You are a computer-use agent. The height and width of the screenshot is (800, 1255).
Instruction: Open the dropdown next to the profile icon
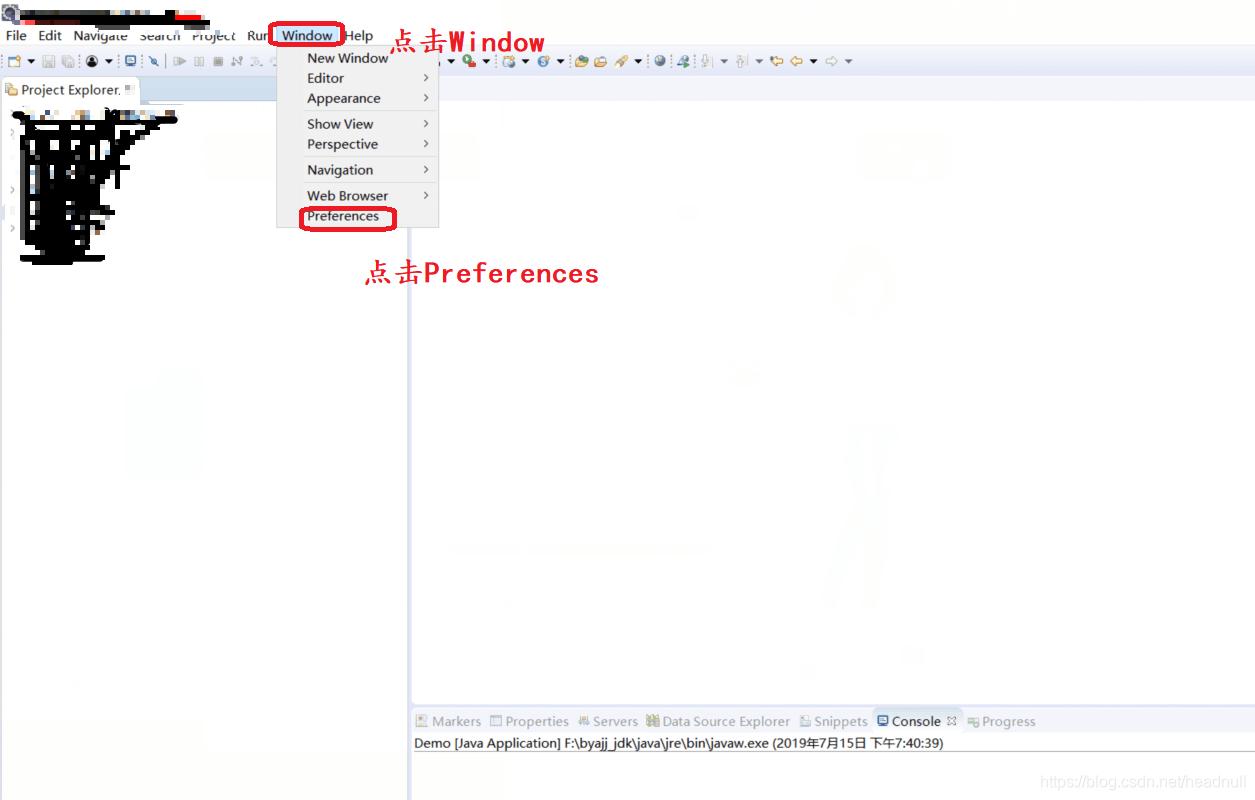(x=109, y=61)
